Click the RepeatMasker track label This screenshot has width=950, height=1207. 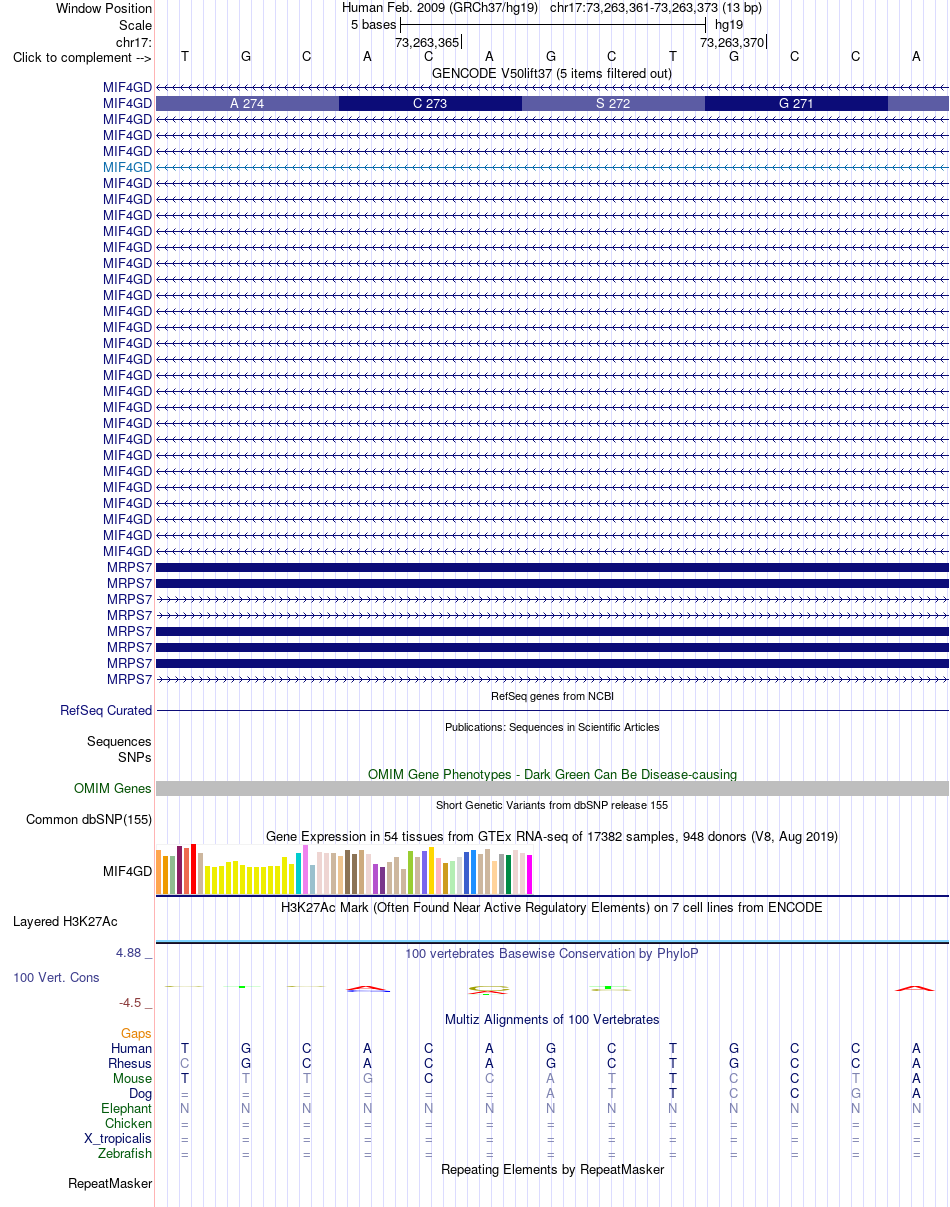click(x=110, y=1184)
